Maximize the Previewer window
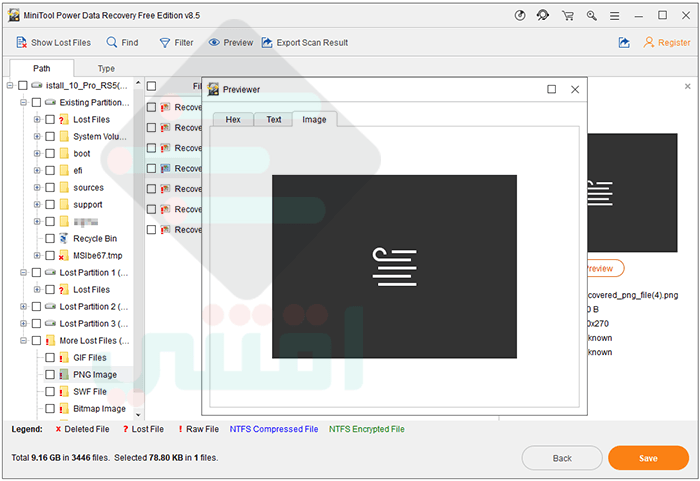The width and height of the screenshot is (700, 481). click(x=551, y=89)
